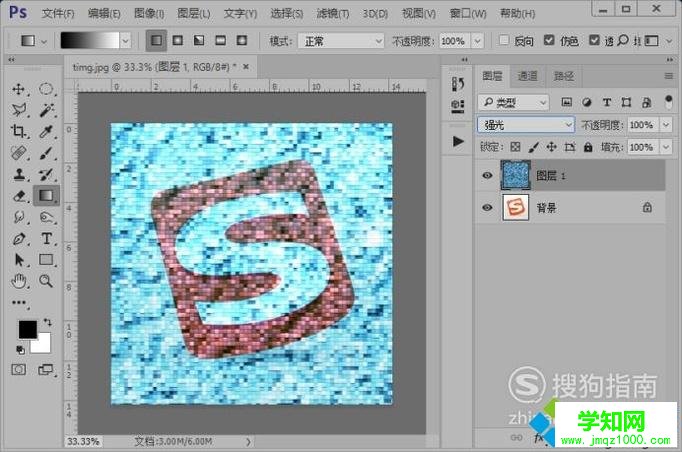
Task: Toggle lock image pixels brush icon
Action: coord(533,147)
